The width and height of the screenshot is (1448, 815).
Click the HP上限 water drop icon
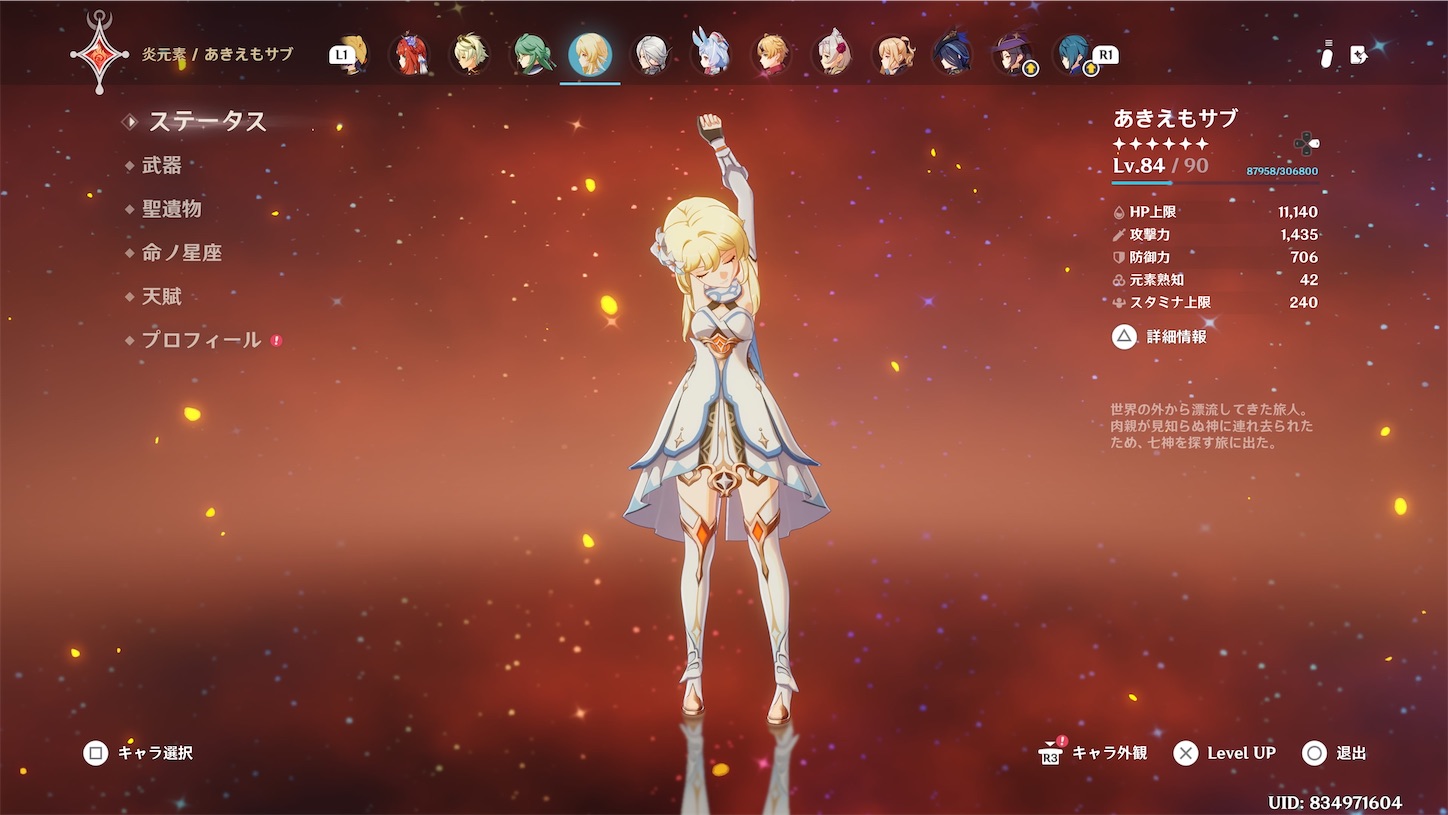(x=1119, y=212)
